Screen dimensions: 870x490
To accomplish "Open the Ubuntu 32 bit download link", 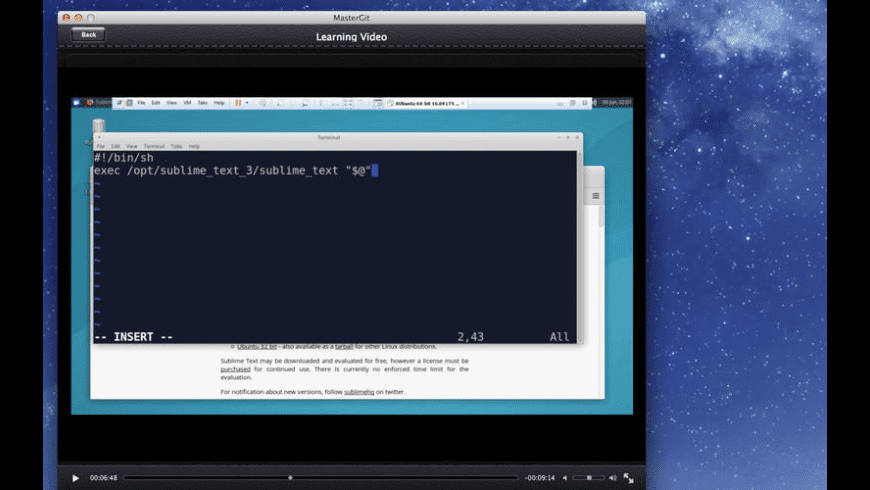I will [256, 346].
